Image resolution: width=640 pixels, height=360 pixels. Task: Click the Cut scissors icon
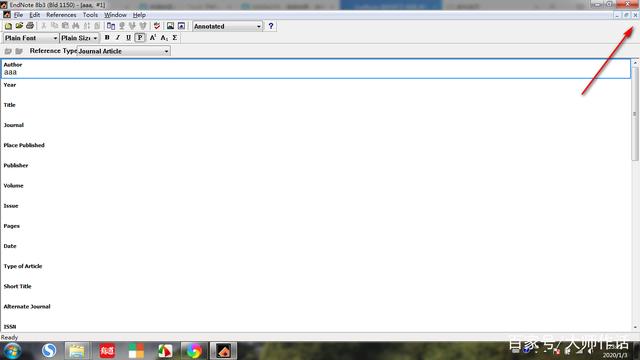click(44, 26)
